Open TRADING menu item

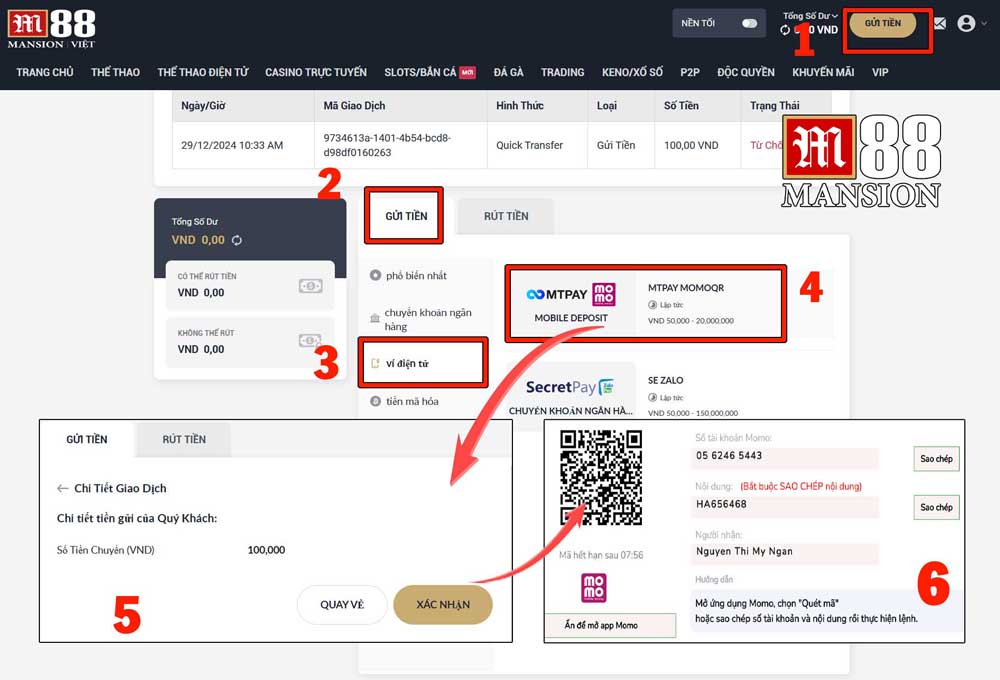coord(562,72)
